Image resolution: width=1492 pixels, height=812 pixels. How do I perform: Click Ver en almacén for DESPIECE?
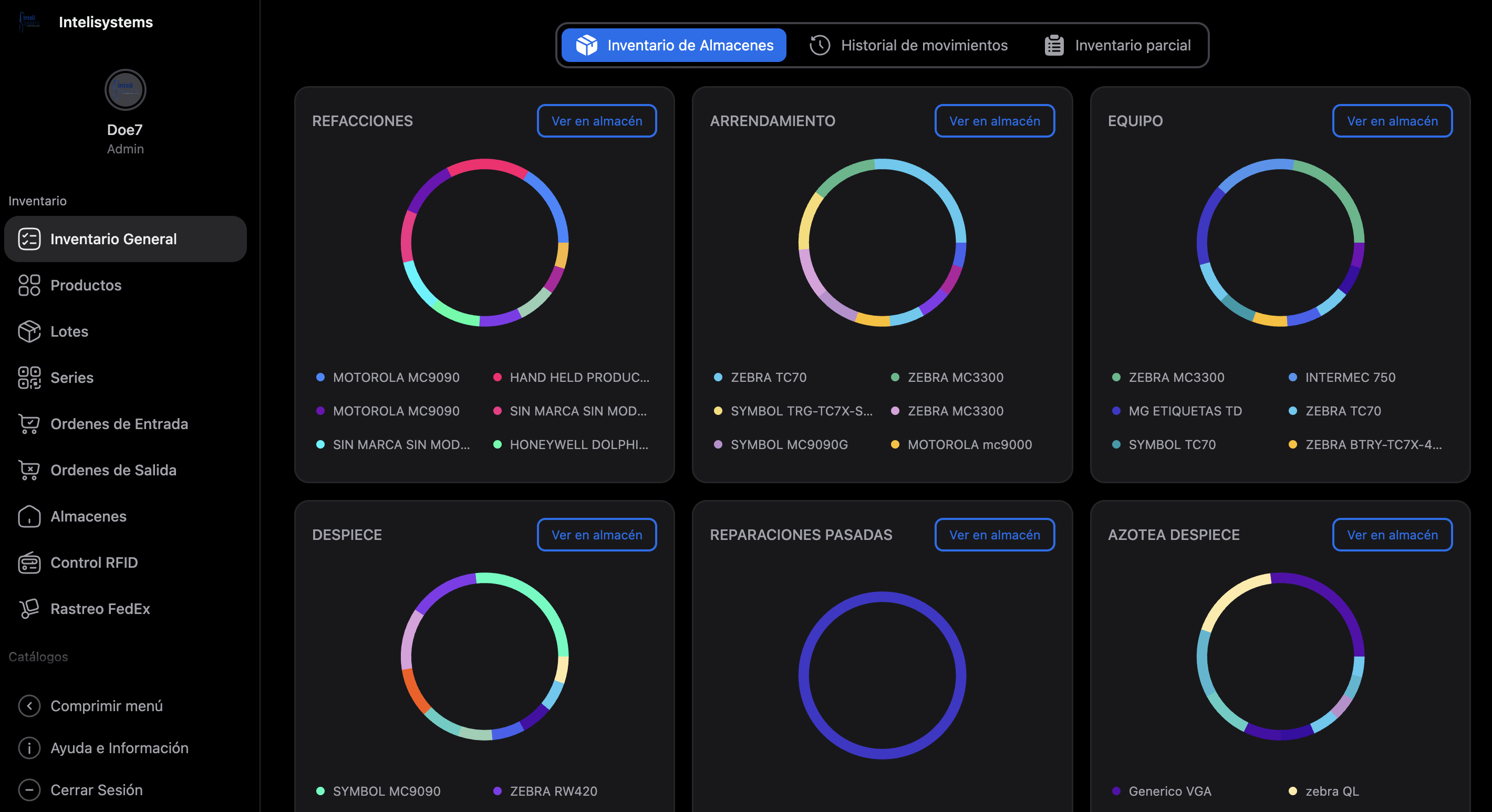coord(597,535)
